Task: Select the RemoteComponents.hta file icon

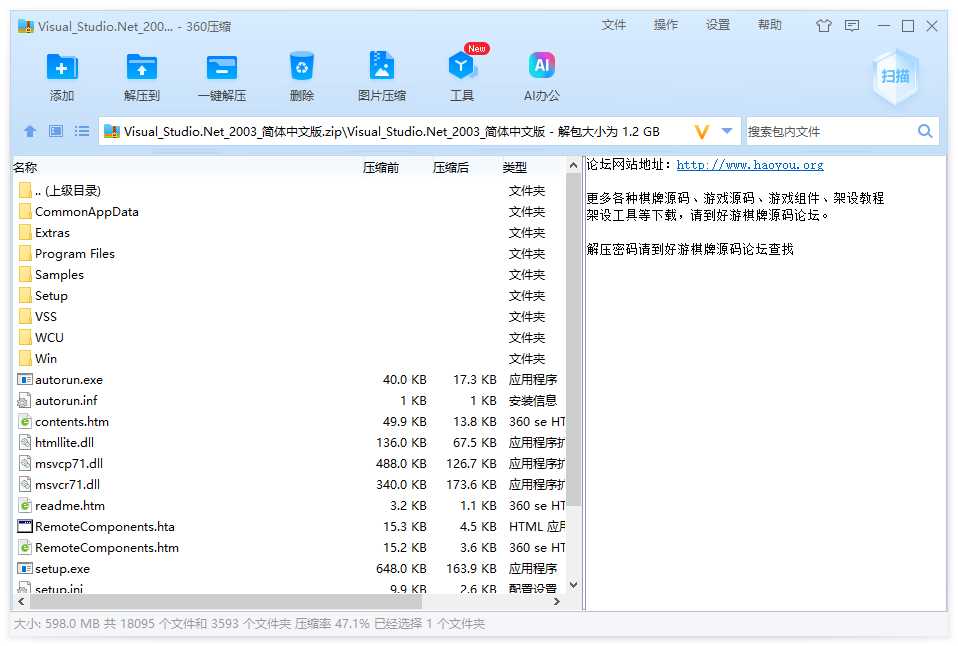Action: click(25, 526)
